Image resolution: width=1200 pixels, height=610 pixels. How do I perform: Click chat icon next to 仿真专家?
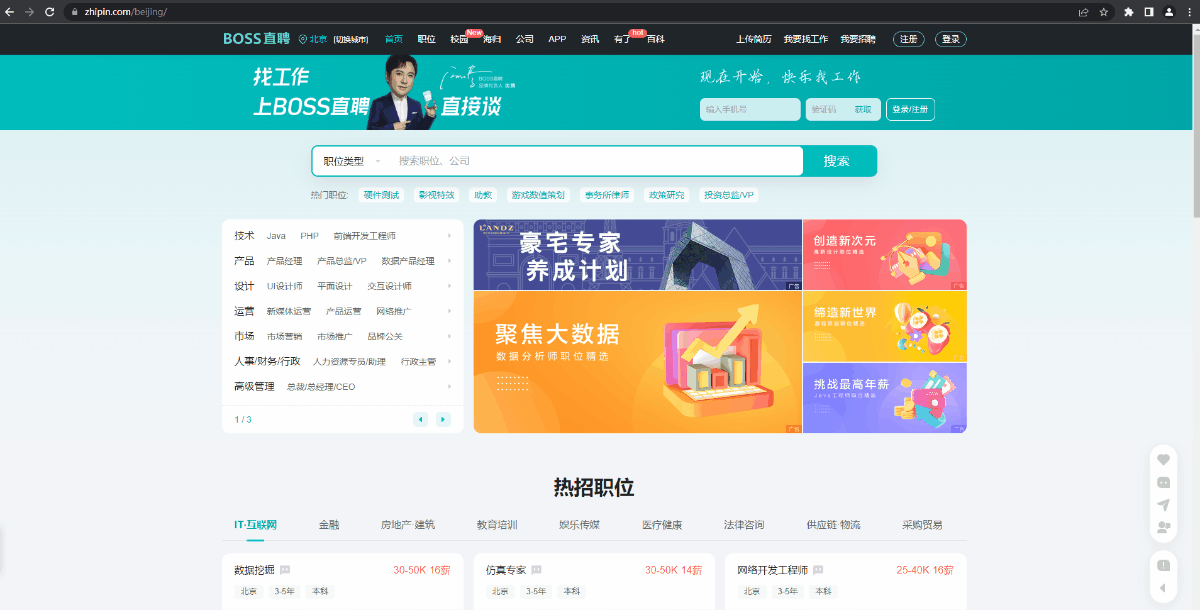pos(536,570)
